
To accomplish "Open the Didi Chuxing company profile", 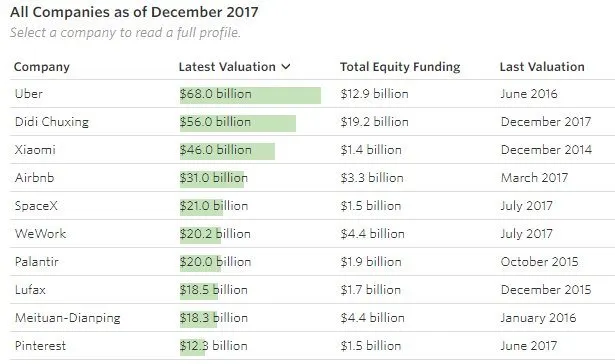I will [x=52, y=122].
